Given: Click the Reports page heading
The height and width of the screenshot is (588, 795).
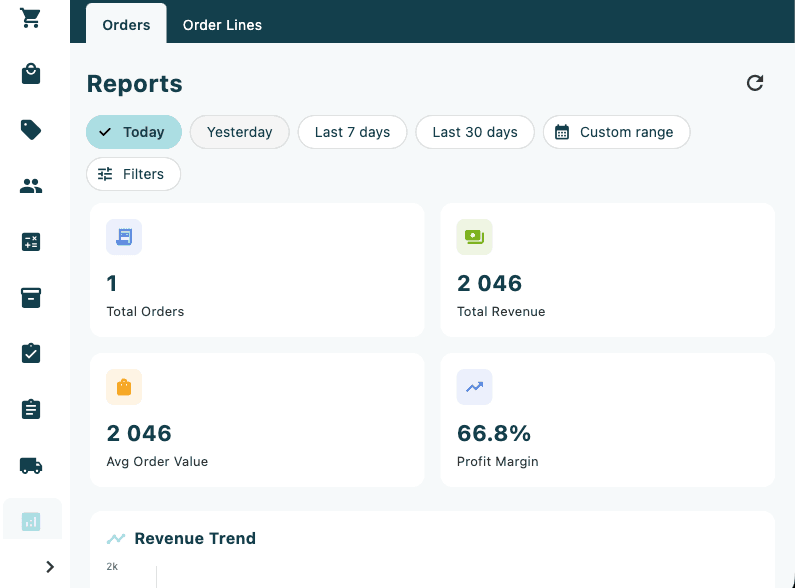Looking at the screenshot, I should pos(134,84).
